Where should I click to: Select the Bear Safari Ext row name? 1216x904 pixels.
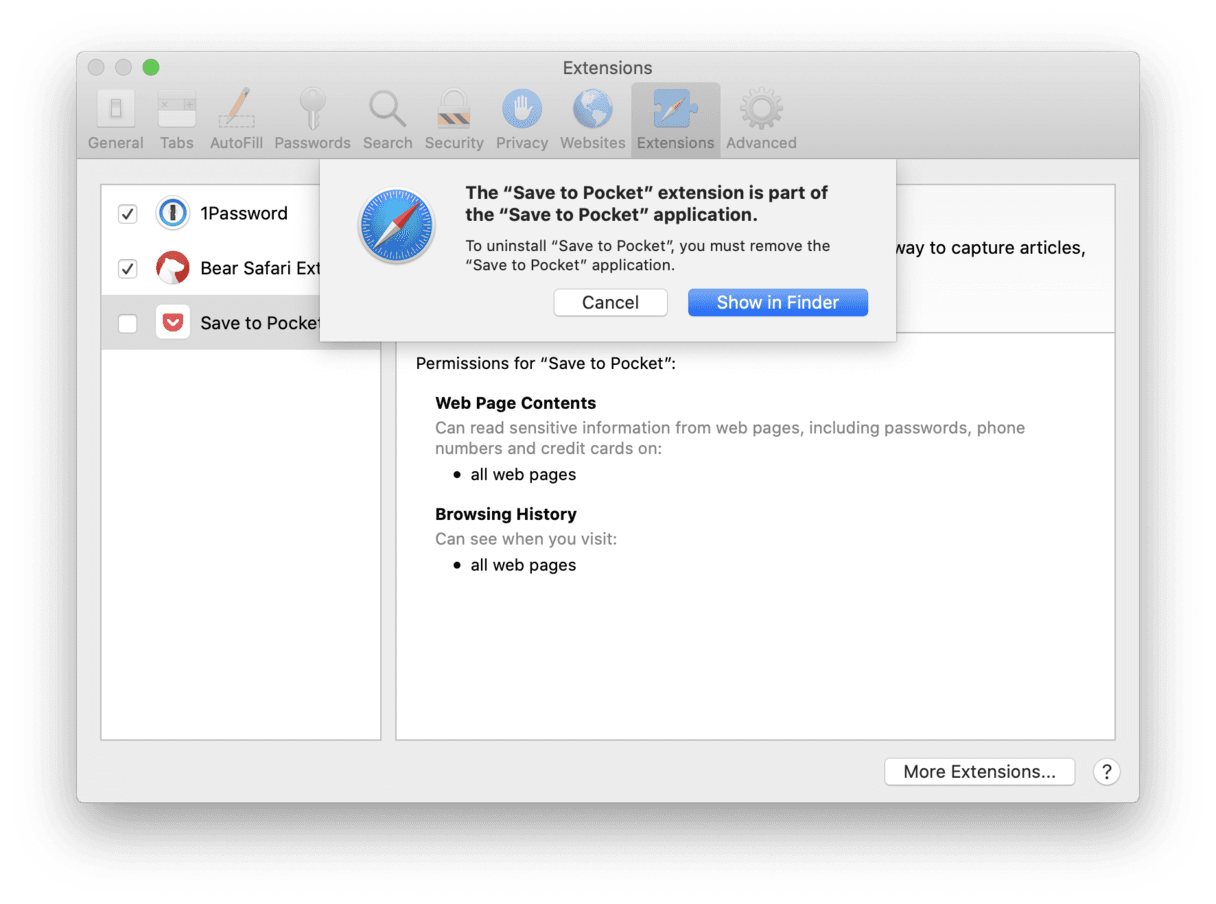260,268
